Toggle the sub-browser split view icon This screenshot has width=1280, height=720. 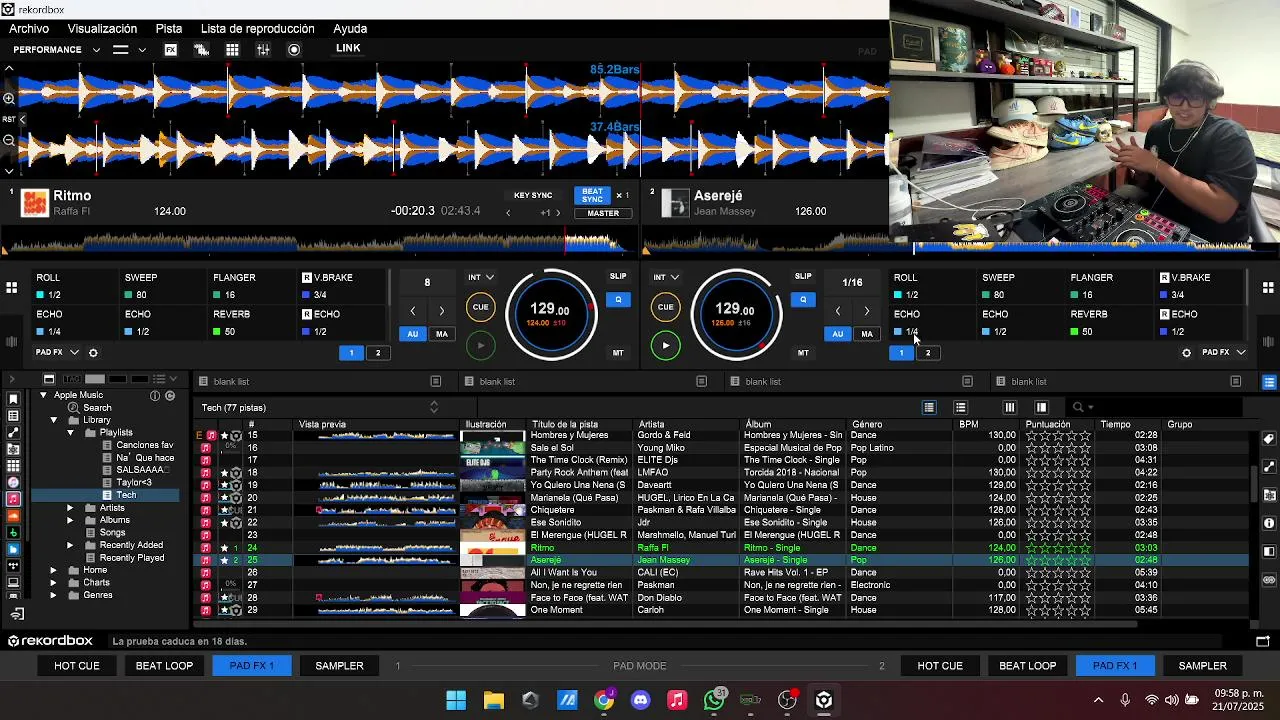point(1041,407)
